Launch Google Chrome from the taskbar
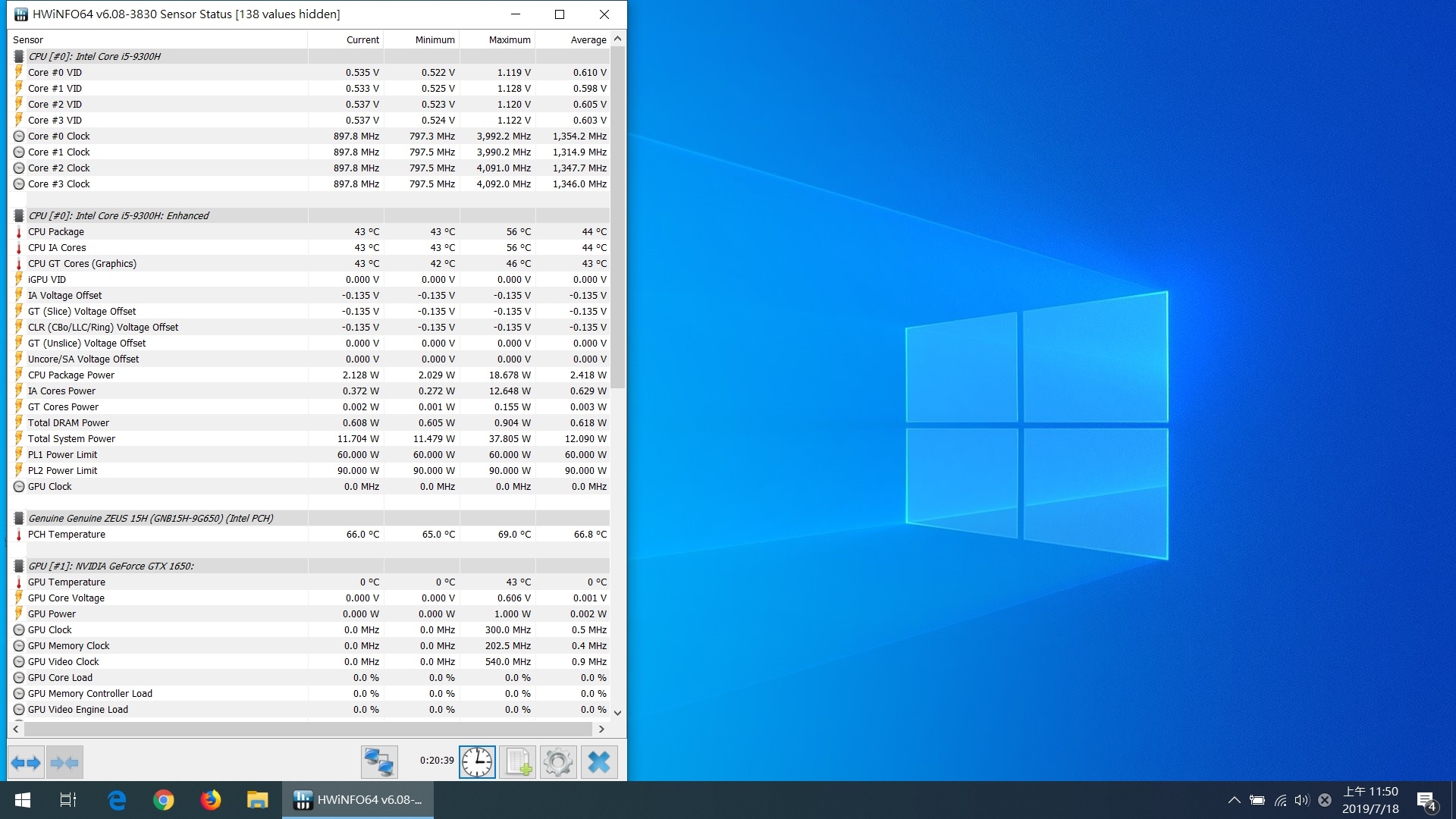Image resolution: width=1456 pixels, height=819 pixels. [x=164, y=800]
